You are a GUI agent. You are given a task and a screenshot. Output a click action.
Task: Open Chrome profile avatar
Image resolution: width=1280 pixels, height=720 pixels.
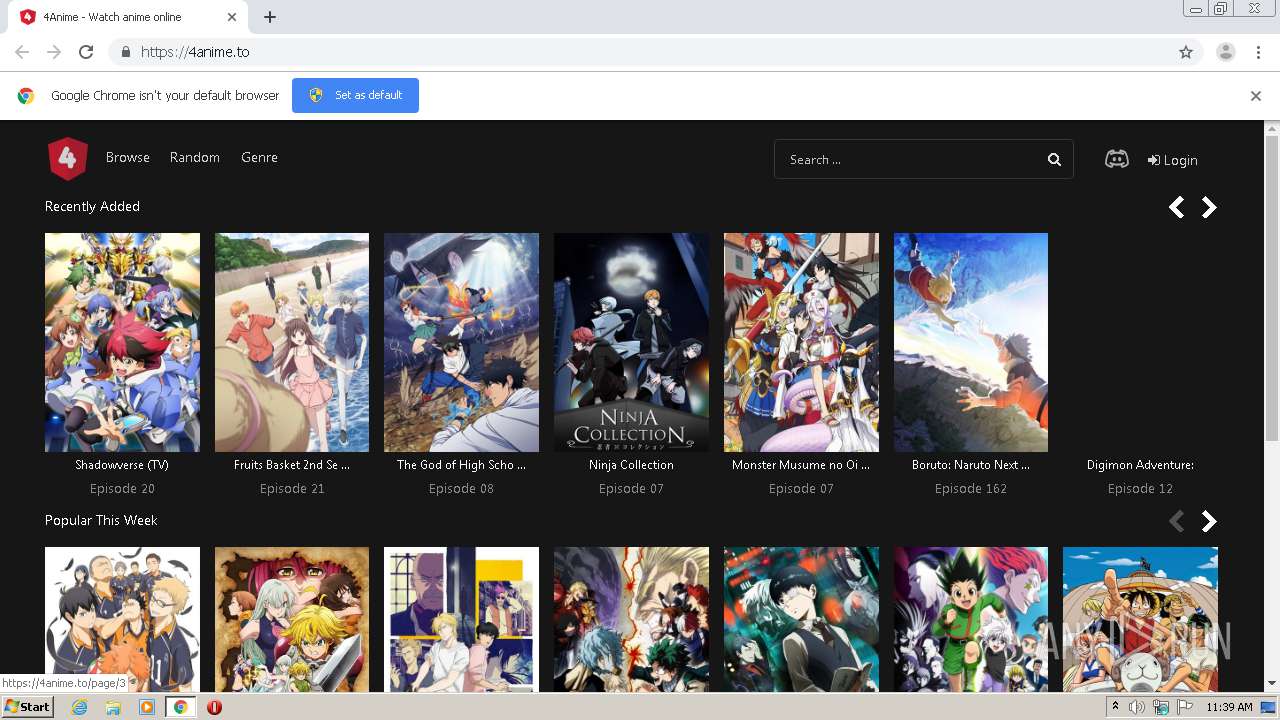click(x=1226, y=52)
